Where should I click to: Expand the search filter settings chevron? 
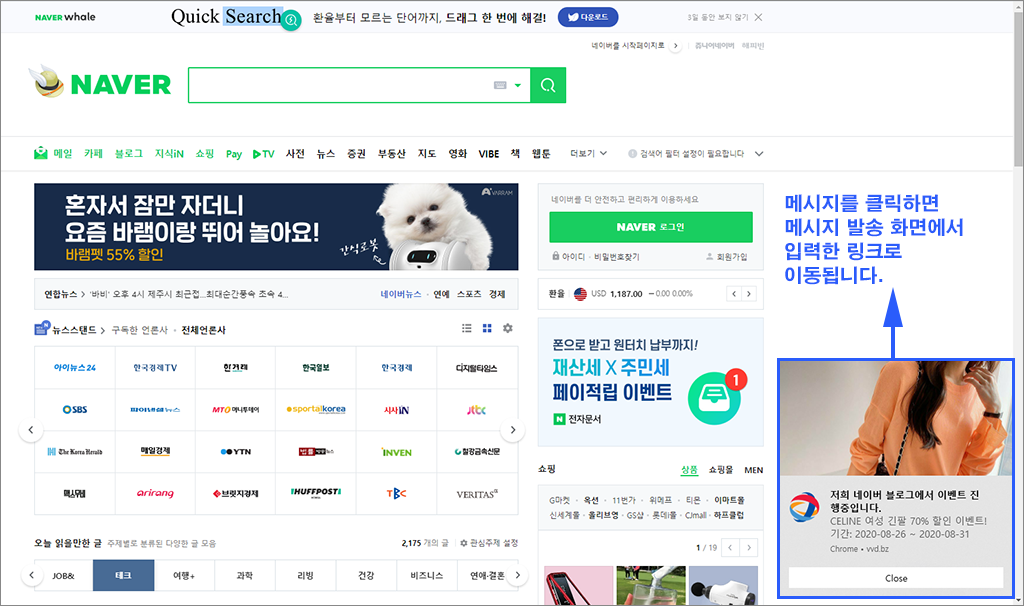[x=759, y=153]
